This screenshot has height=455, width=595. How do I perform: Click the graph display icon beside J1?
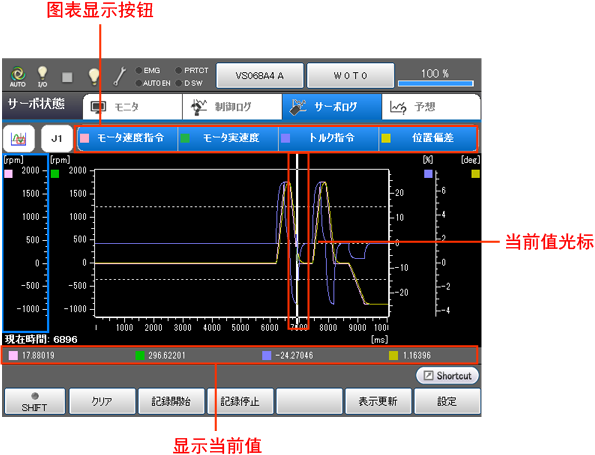tap(19, 139)
